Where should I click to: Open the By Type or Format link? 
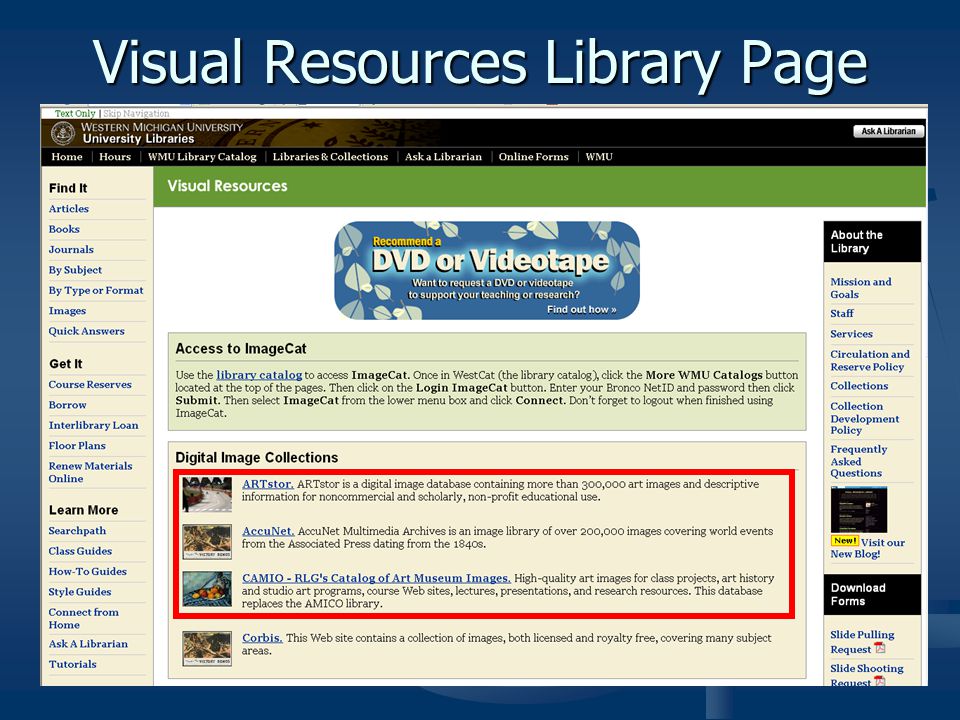click(96, 290)
